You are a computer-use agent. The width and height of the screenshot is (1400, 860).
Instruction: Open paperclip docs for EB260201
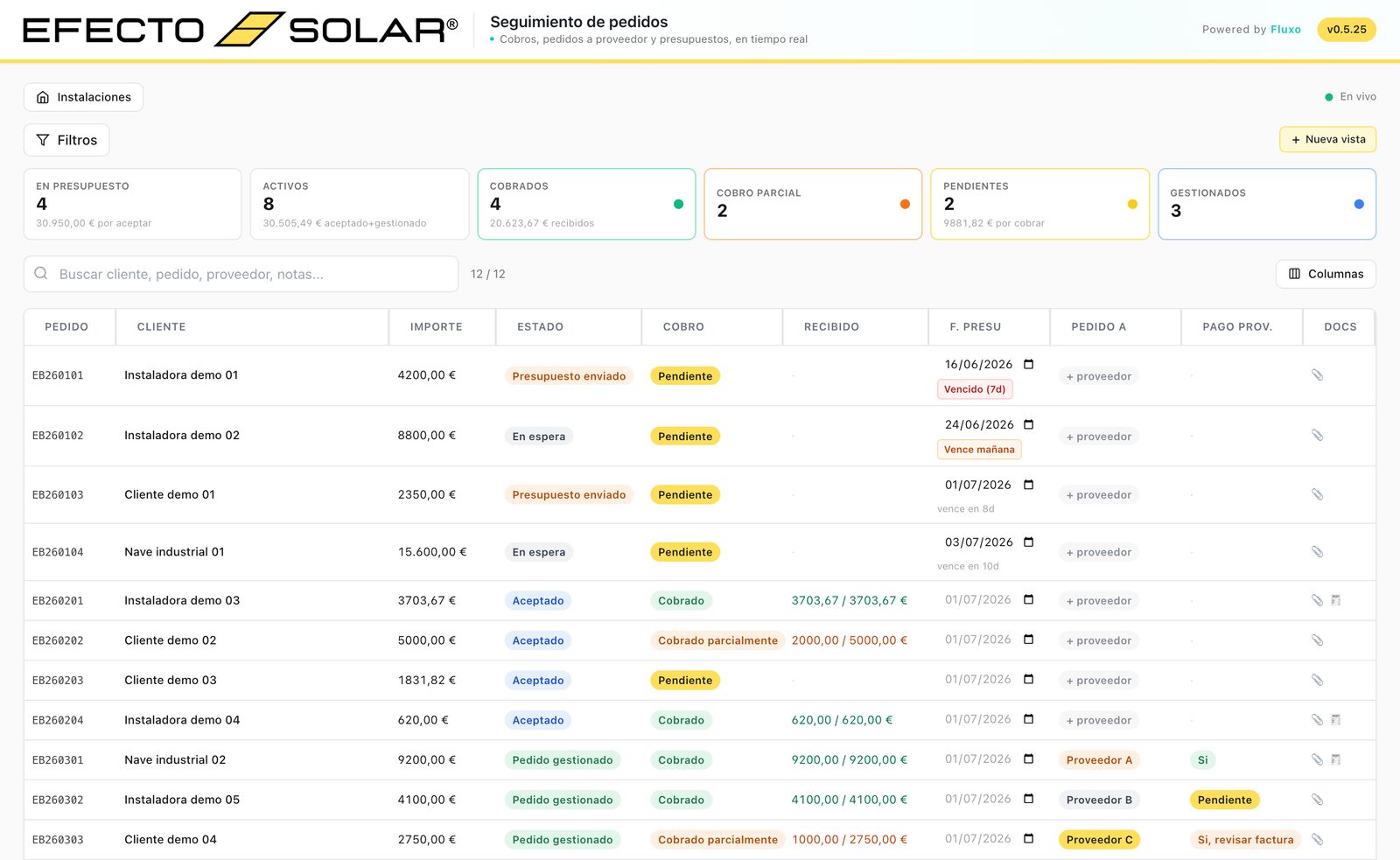pyautogui.click(x=1317, y=600)
